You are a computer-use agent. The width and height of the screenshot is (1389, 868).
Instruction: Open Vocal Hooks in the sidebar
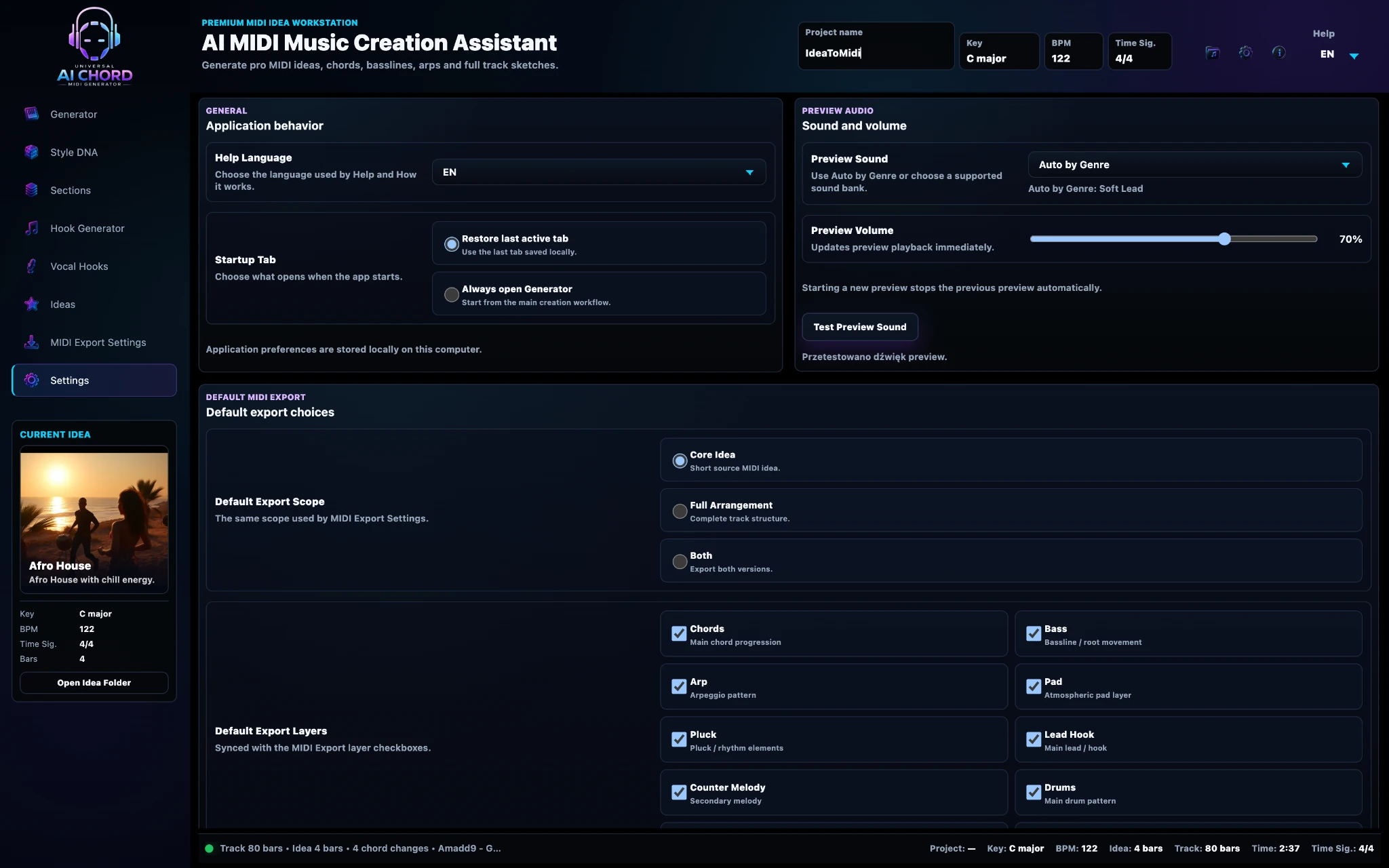coord(94,267)
